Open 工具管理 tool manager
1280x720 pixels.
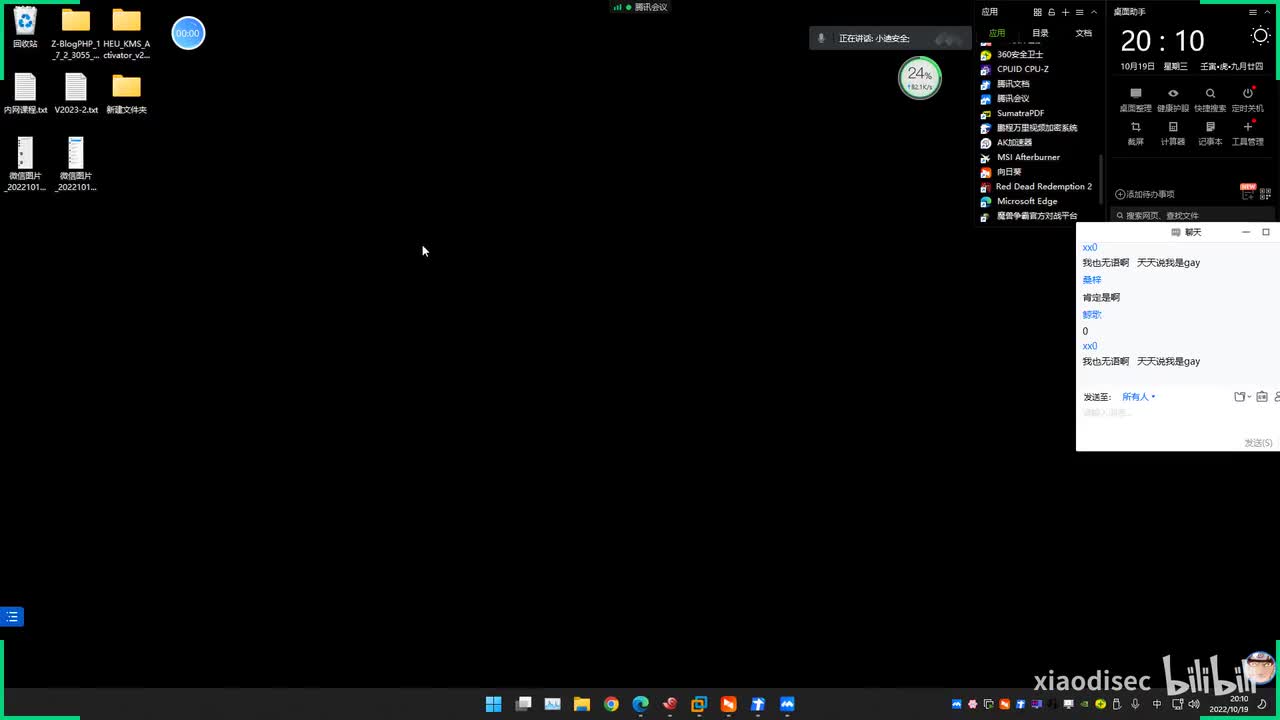coord(1247,133)
